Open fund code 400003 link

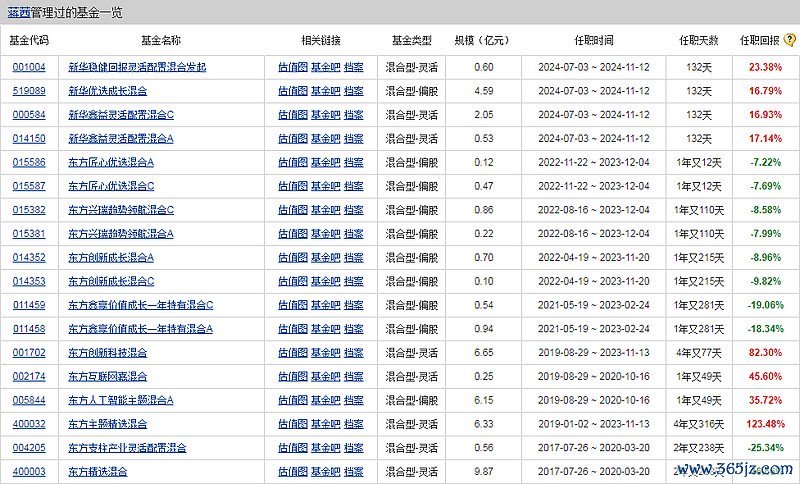tap(29, 472)
